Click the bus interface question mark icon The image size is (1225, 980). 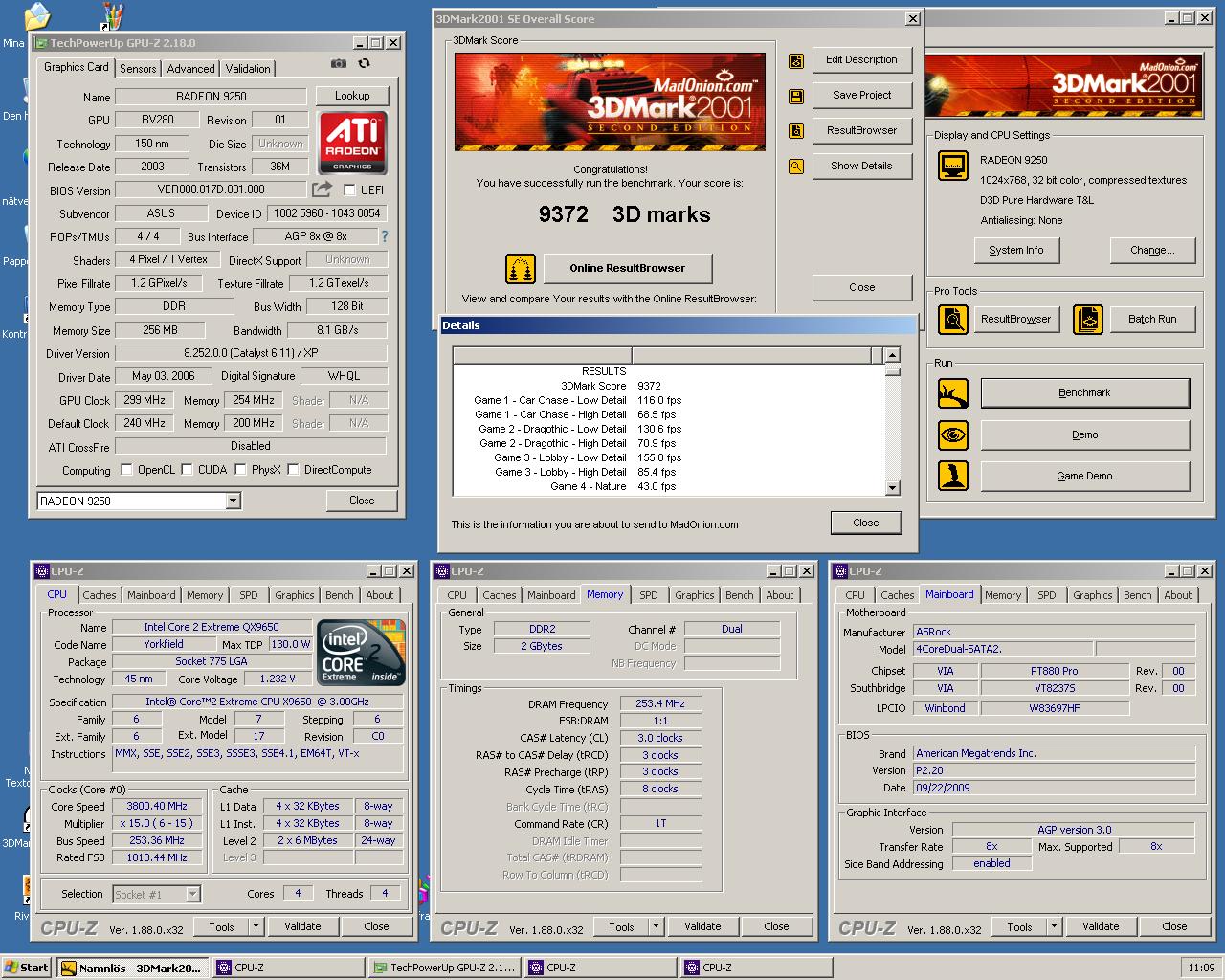(385, 236)
